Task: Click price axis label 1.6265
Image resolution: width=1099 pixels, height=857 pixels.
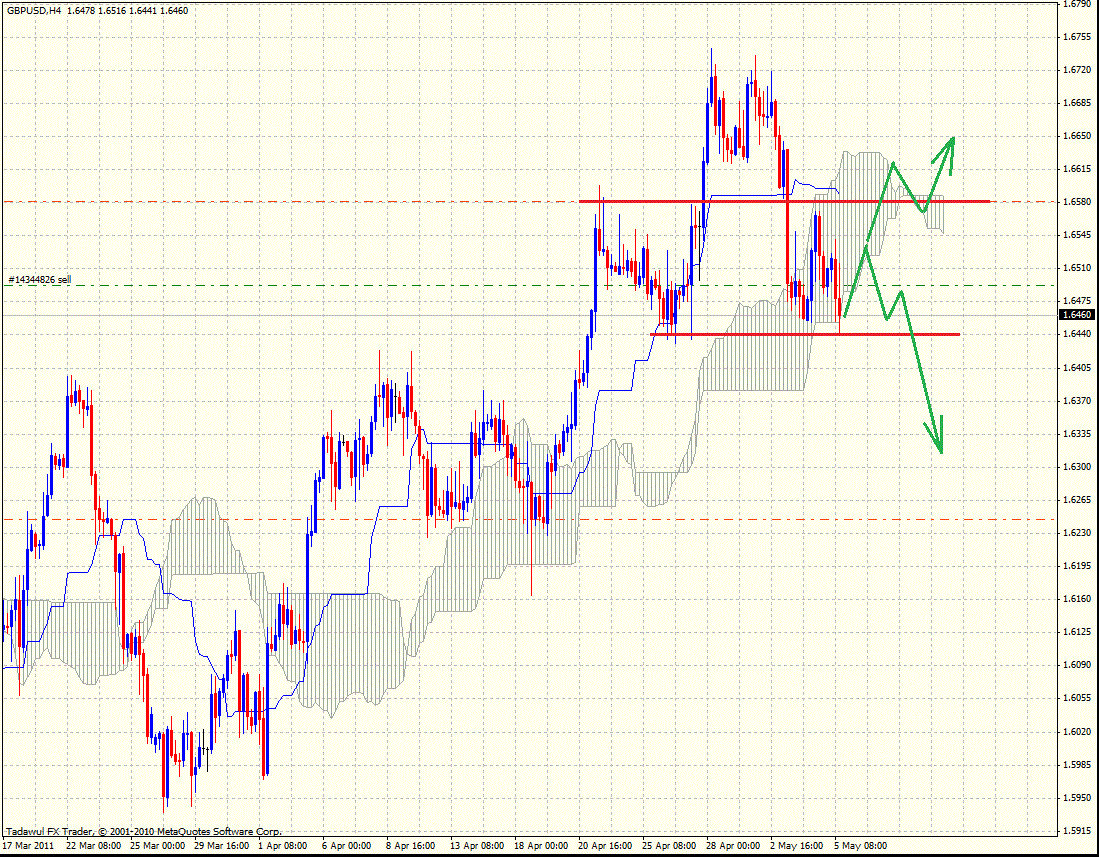Action: click(x=1077, y=500)
